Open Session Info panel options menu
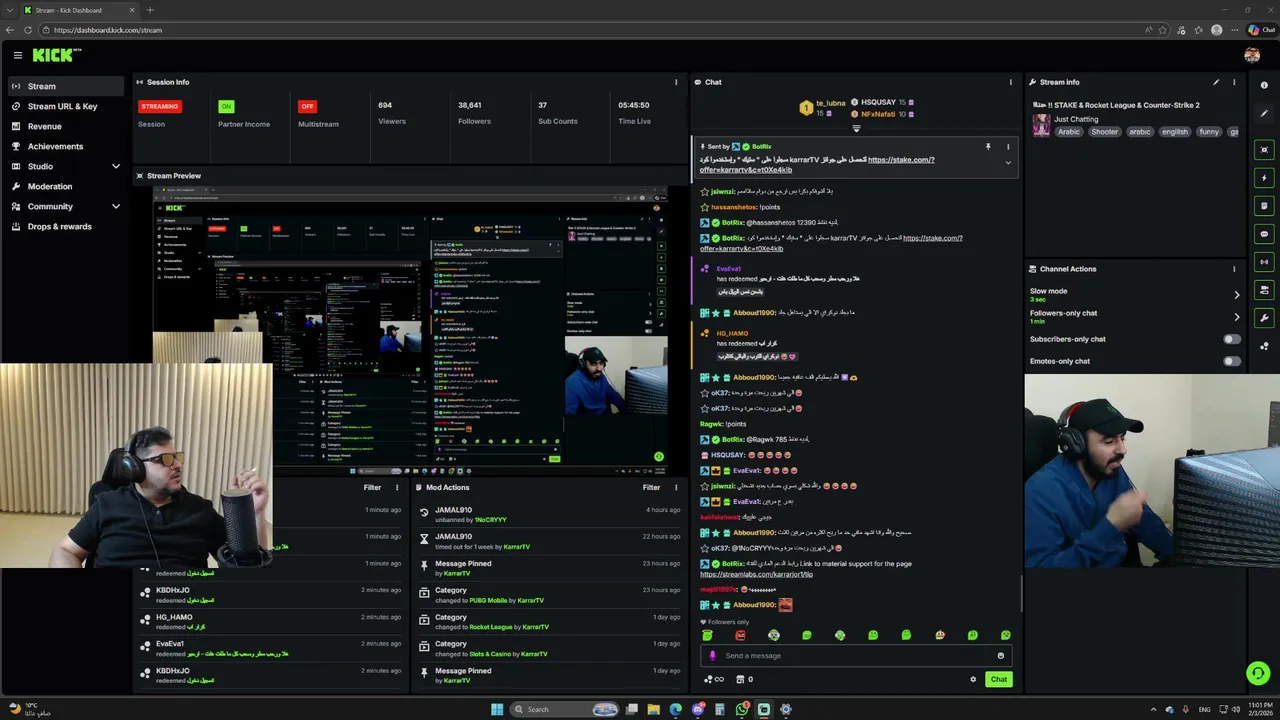This screenshot has width=1280, height=720. pyautogui.click(x=676, y=82)
